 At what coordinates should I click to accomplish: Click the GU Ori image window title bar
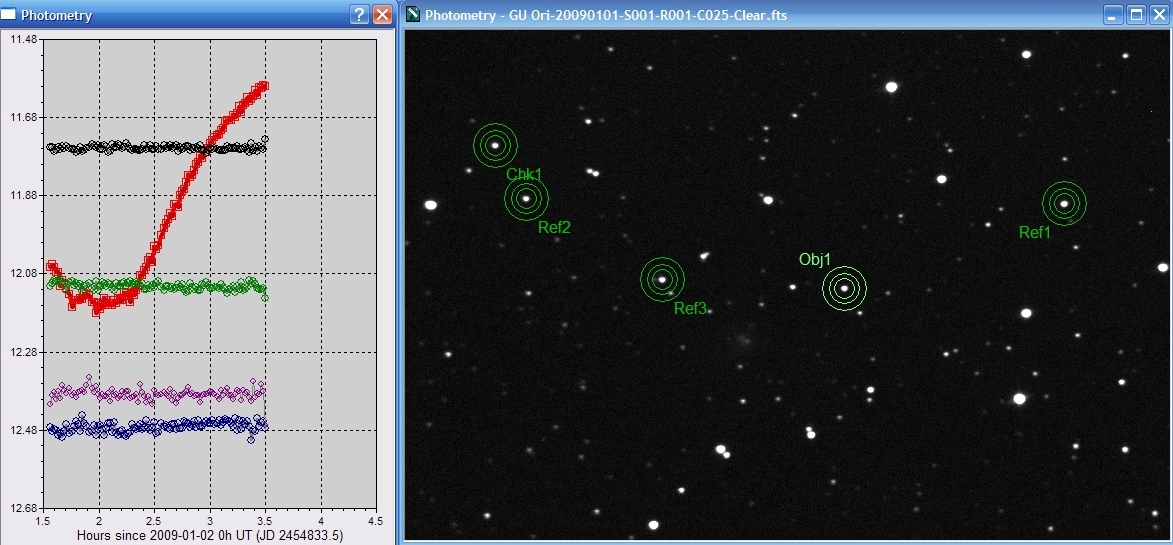(x=750, y=15)
